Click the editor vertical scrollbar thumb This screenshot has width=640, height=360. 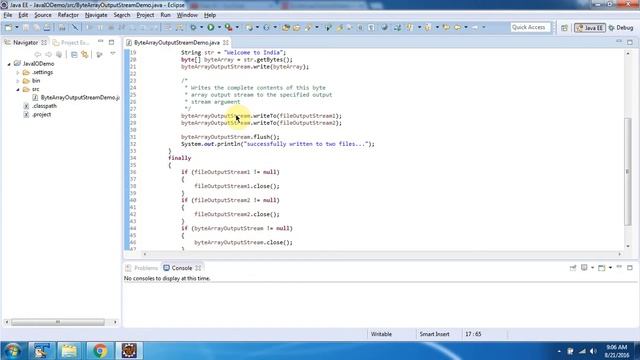point(628,171)
